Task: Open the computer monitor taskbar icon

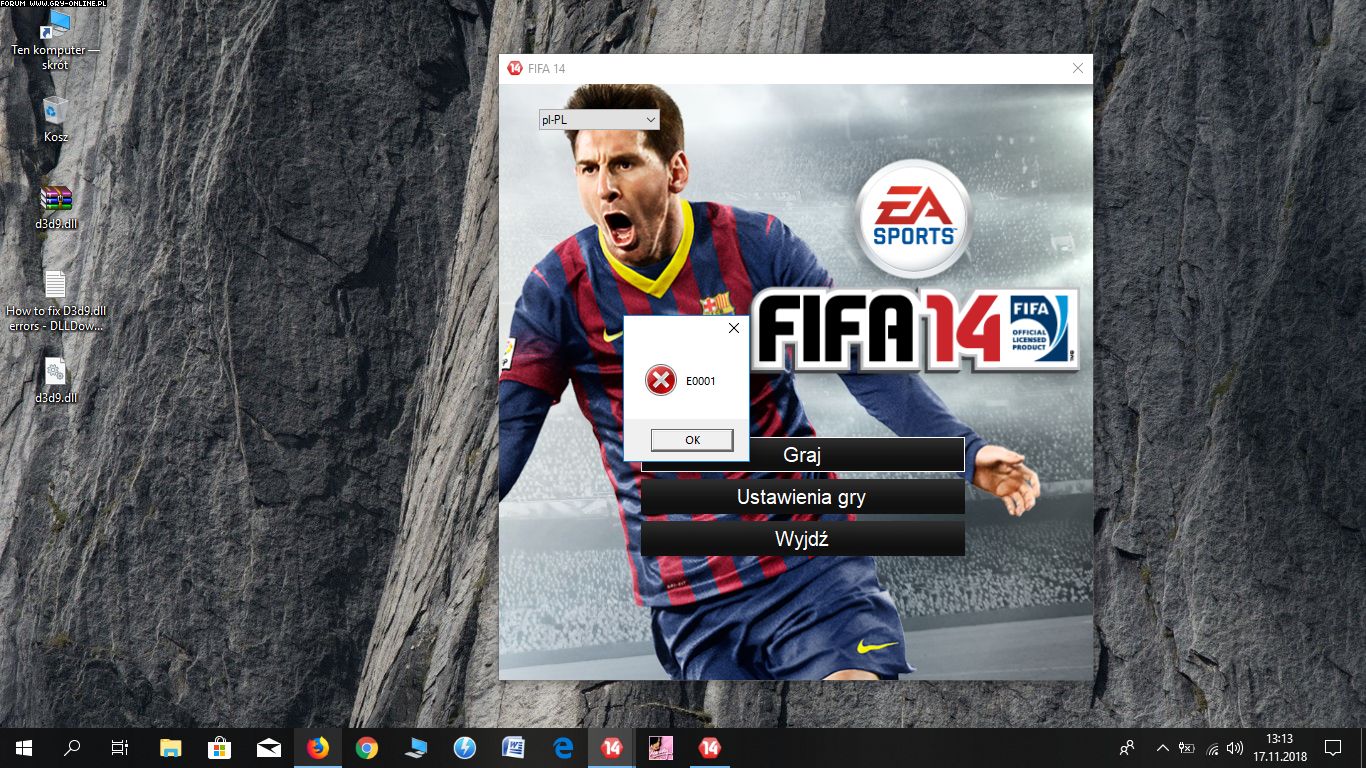Action: [415, 748]
